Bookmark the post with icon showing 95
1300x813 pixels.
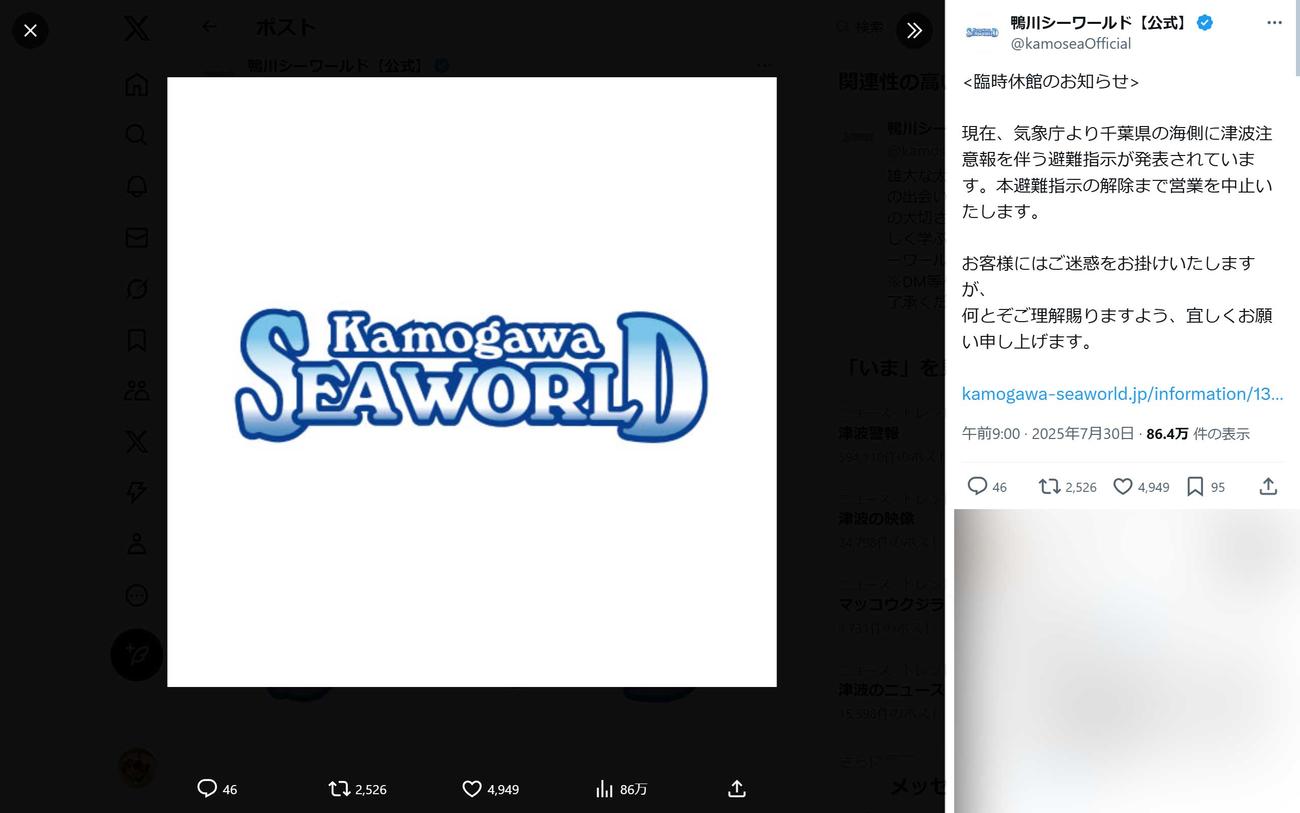pos(1195,487)
